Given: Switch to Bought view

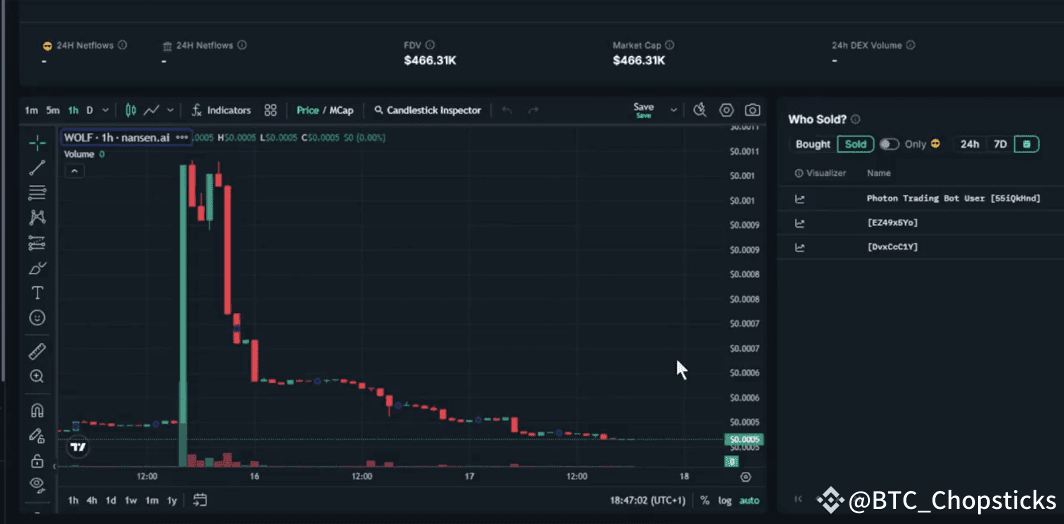Looking at the screenshot, I should [x=813, y=144].
